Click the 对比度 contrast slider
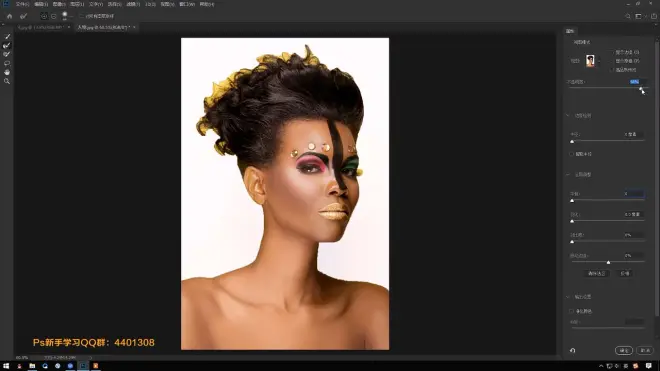Image resolution: width=660 pixels, height=371 pixels. 608,242
